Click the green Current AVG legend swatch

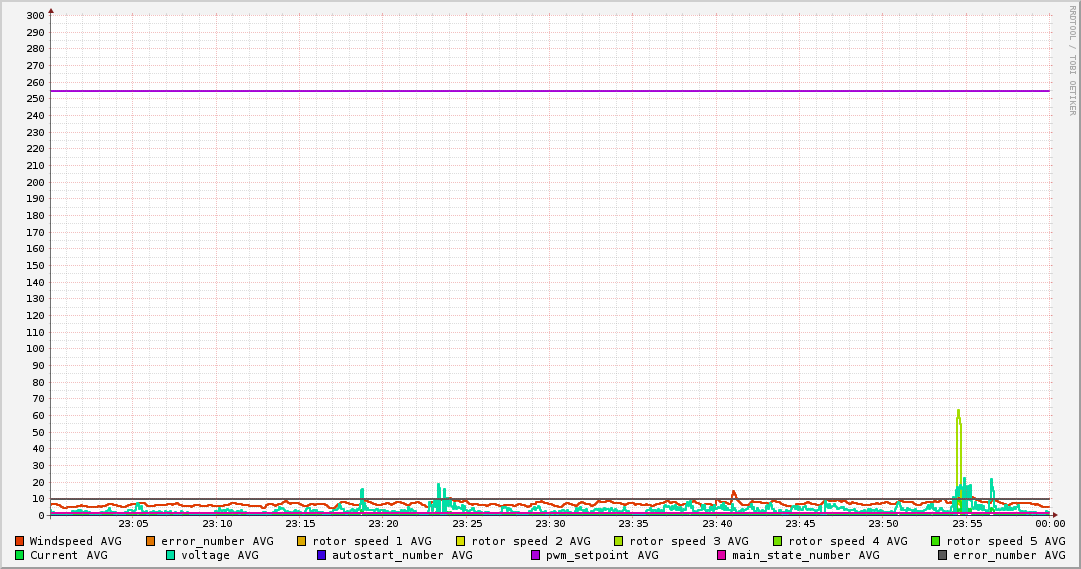19,555
